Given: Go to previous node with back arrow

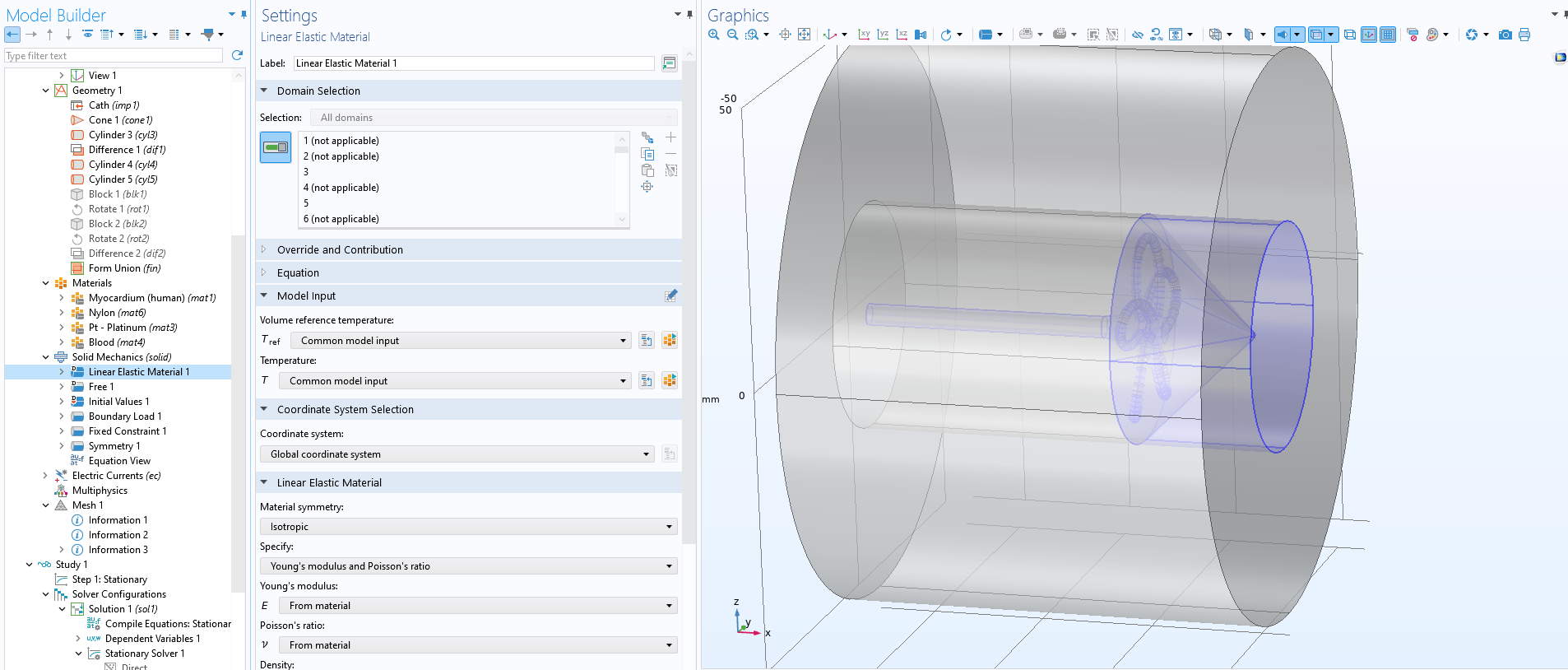Looking at the screenshot, I should 12,35.
